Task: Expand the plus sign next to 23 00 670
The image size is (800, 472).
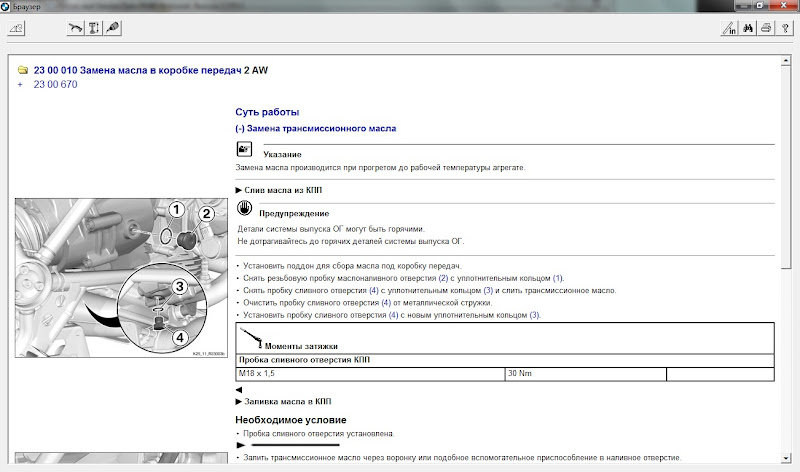Action: point(21,84)
